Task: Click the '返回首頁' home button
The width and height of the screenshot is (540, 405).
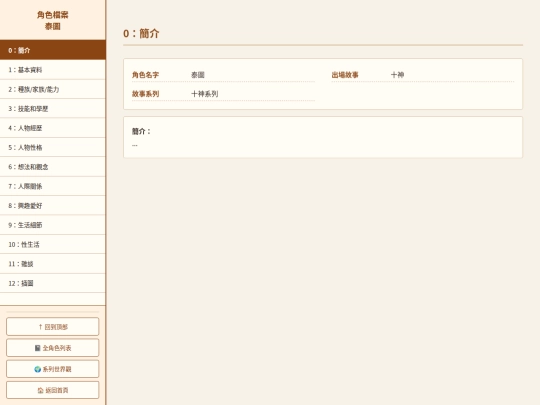Action: (53, 390)
